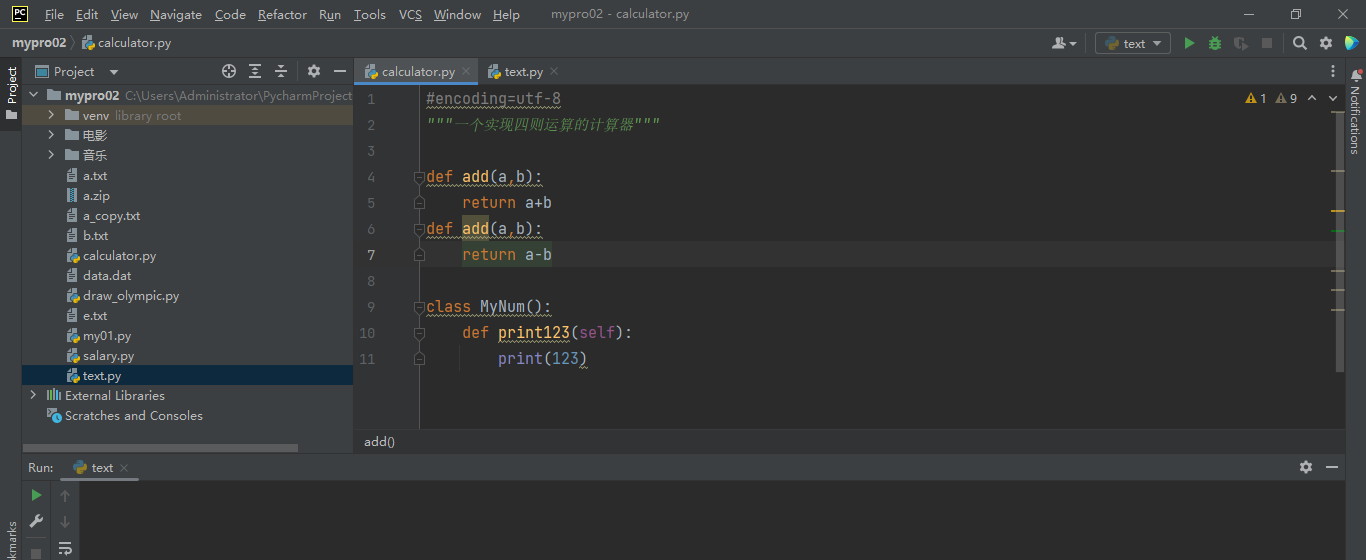Toggle the Project side tab
The width and height of the screenshot is (1366, 560).
point(11,92)
